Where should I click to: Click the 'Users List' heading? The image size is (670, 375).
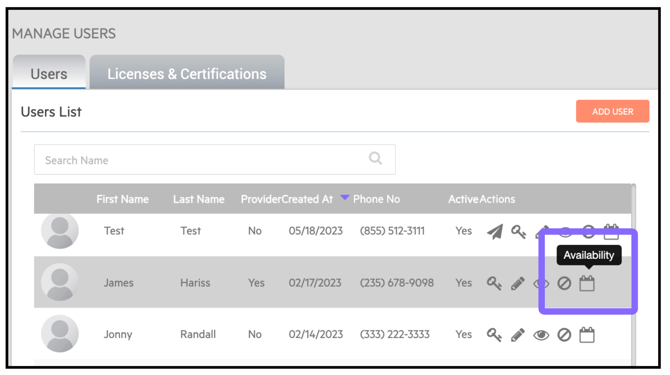[x=51, y=112]
